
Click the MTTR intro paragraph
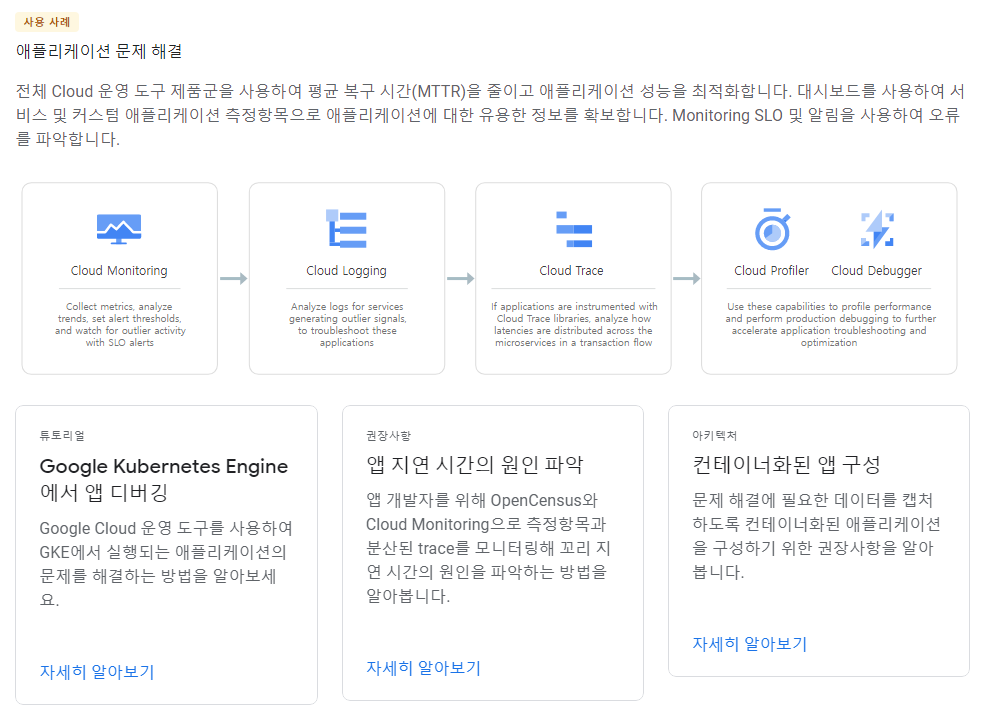(x=490, y=115)
